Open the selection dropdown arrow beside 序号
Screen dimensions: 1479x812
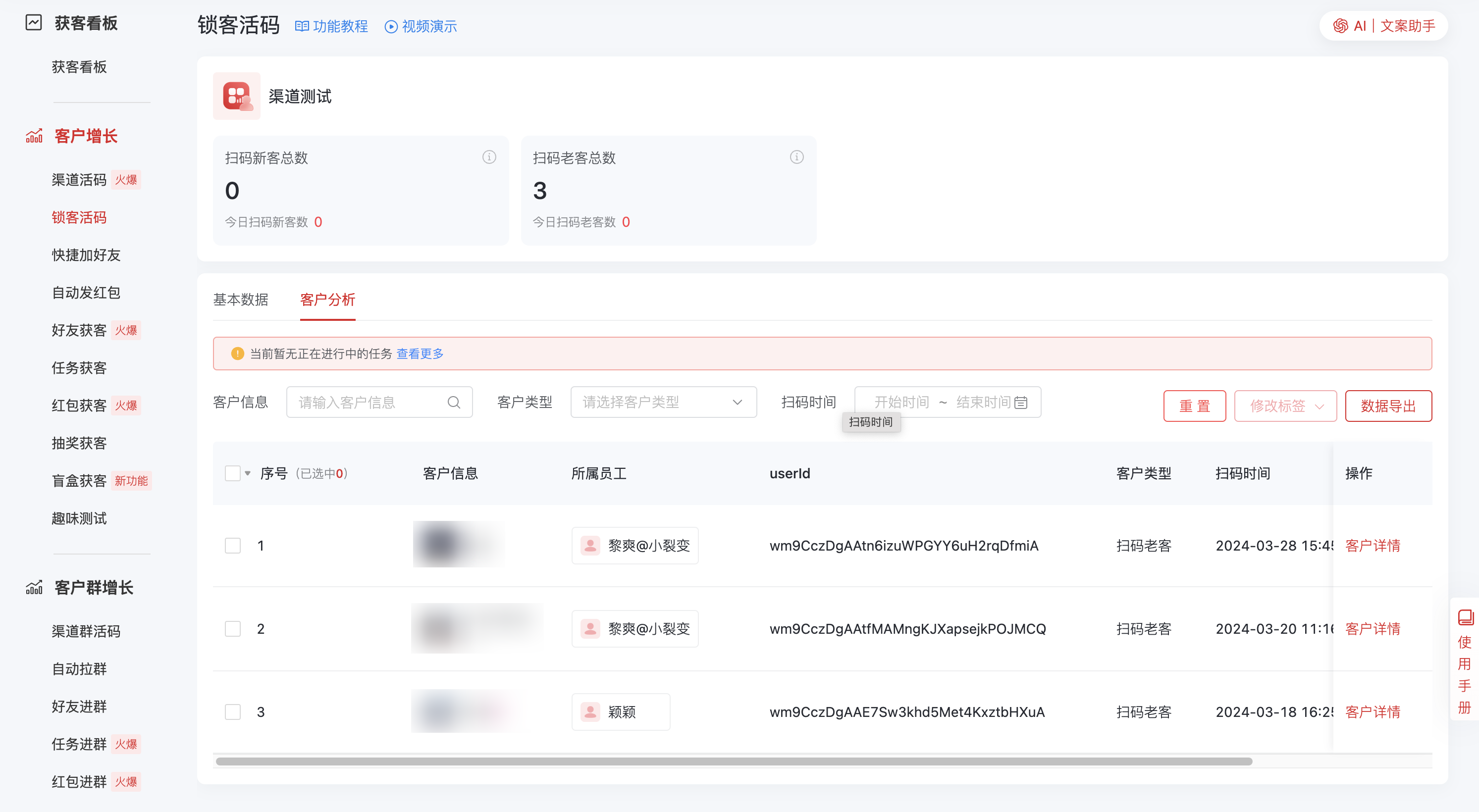(x=248, y=473)
